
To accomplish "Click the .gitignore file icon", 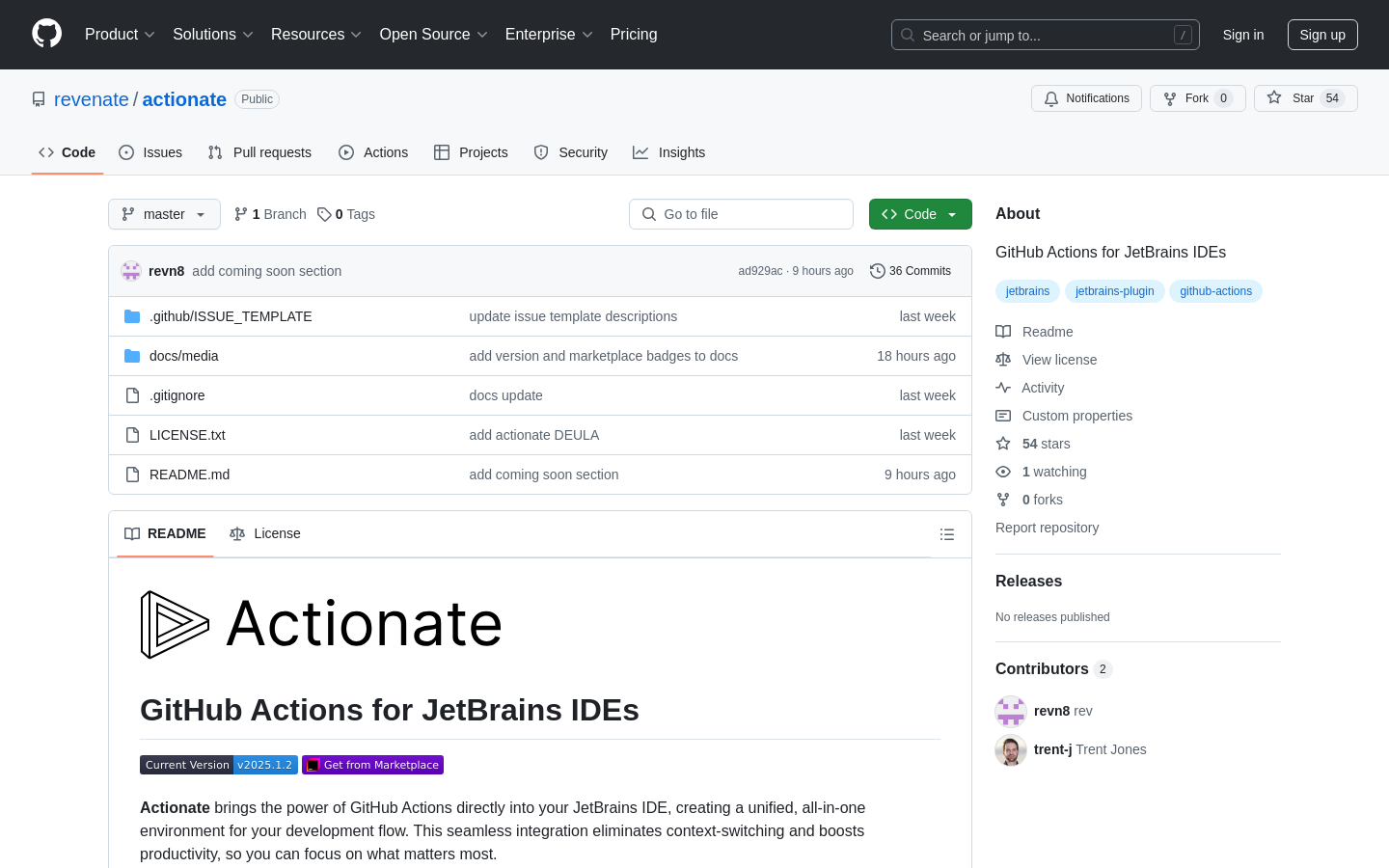I will (132, 395).
